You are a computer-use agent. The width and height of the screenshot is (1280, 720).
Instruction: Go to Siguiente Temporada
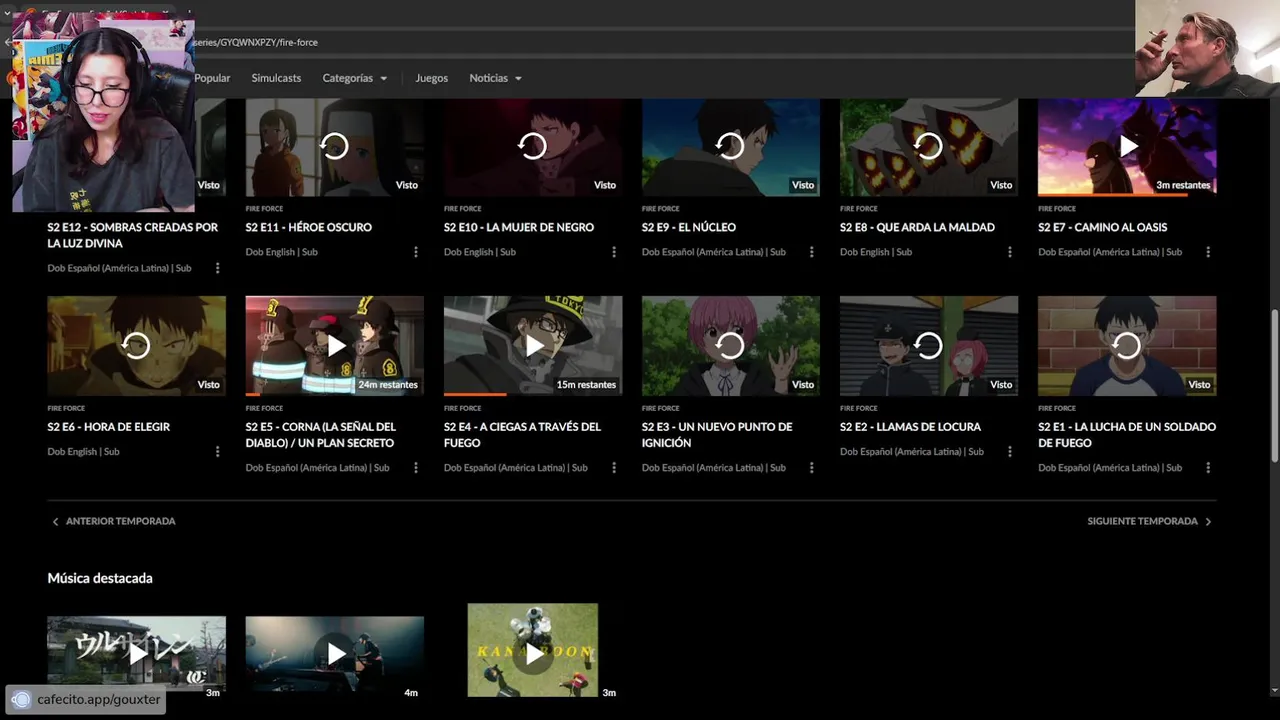pos(1150,521)
